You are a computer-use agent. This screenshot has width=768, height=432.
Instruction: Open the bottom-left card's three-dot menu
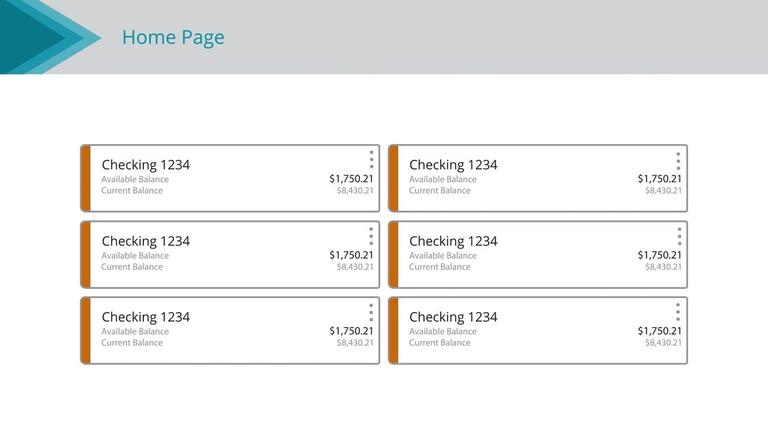[x=371, y=312]
